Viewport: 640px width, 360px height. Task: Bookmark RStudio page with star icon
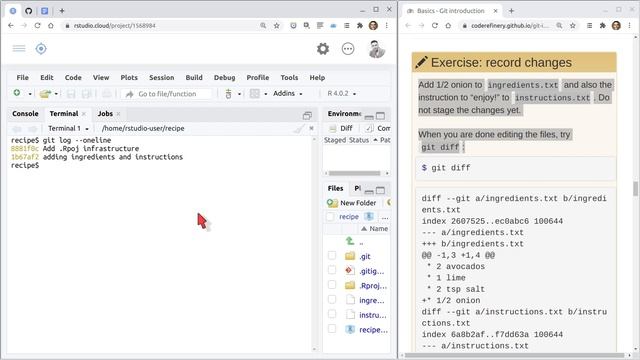[276, 25]
